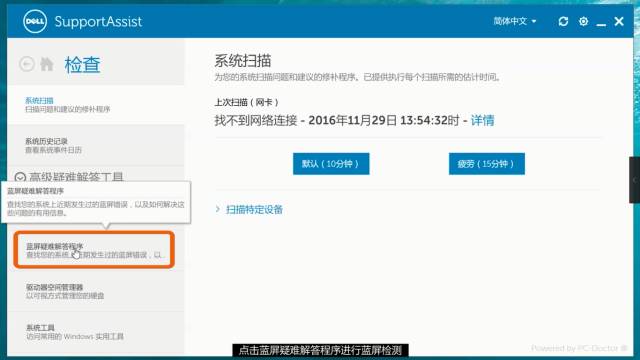This screenshot has width=640, height=360.
Task: Start the 疲劳（15分钟）scan
Action: [x=487, y=164]
